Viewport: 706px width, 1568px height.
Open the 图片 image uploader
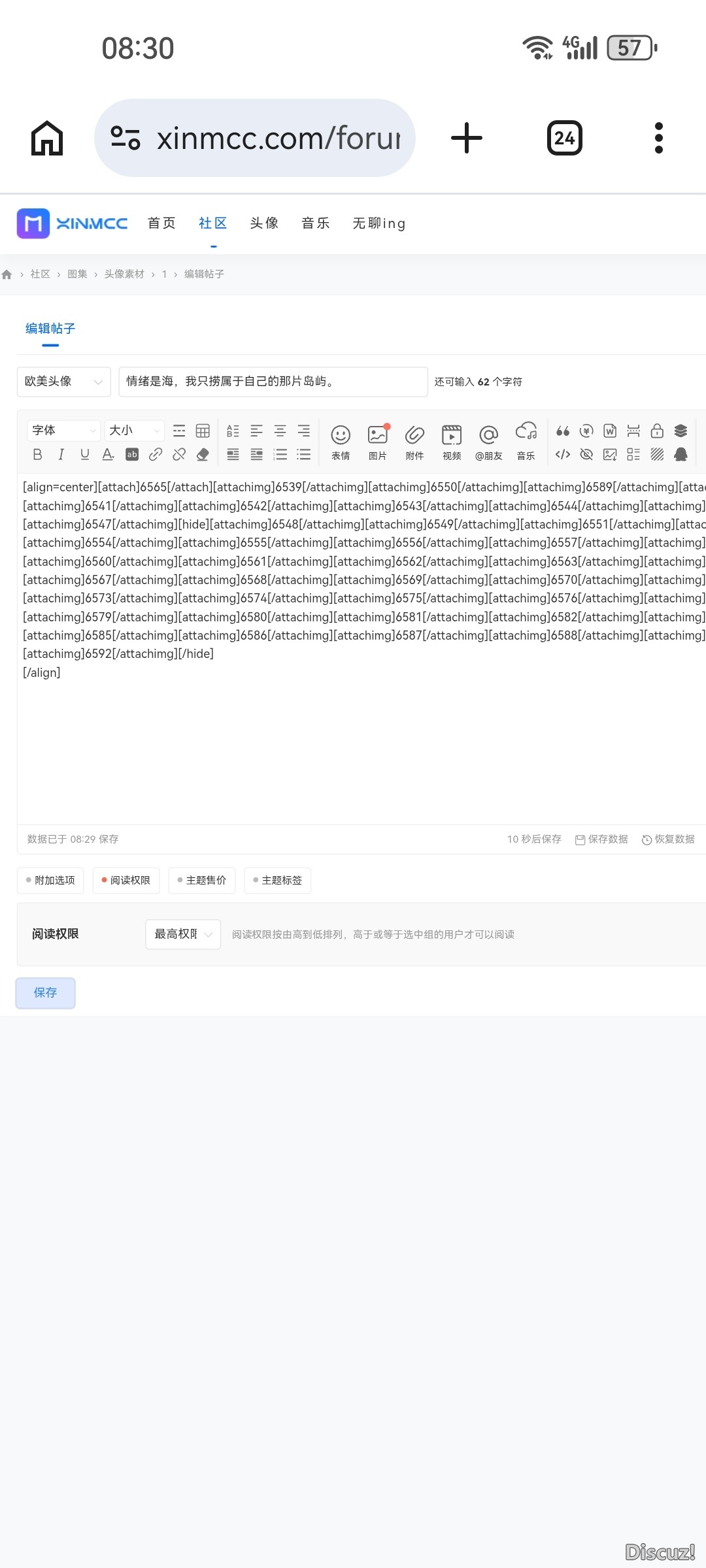378,442
